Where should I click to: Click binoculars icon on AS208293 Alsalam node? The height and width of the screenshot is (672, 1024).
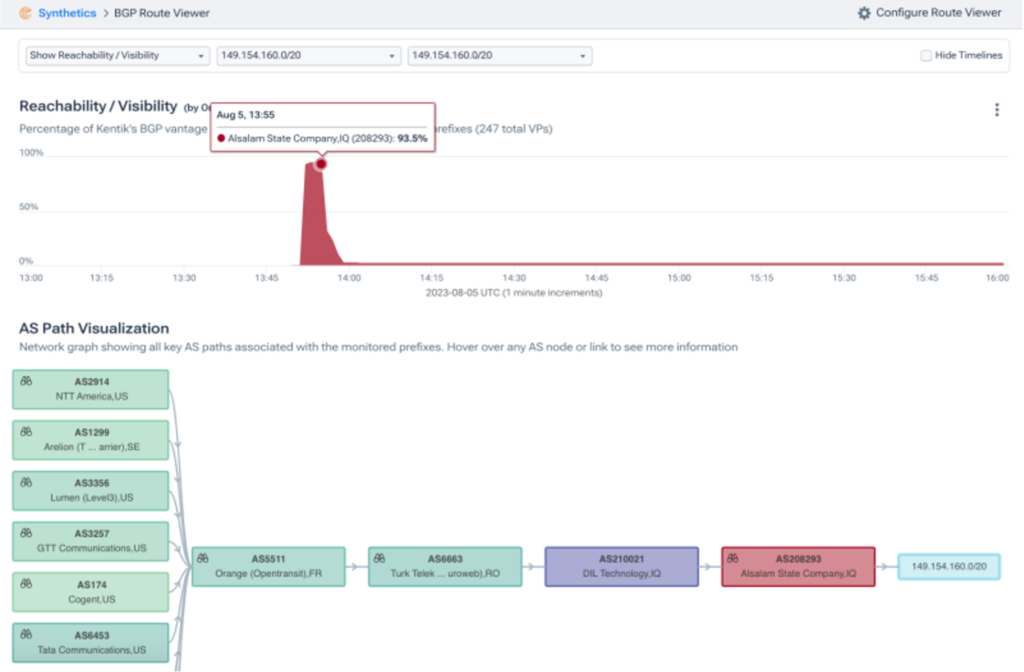(x=733, y=558)
